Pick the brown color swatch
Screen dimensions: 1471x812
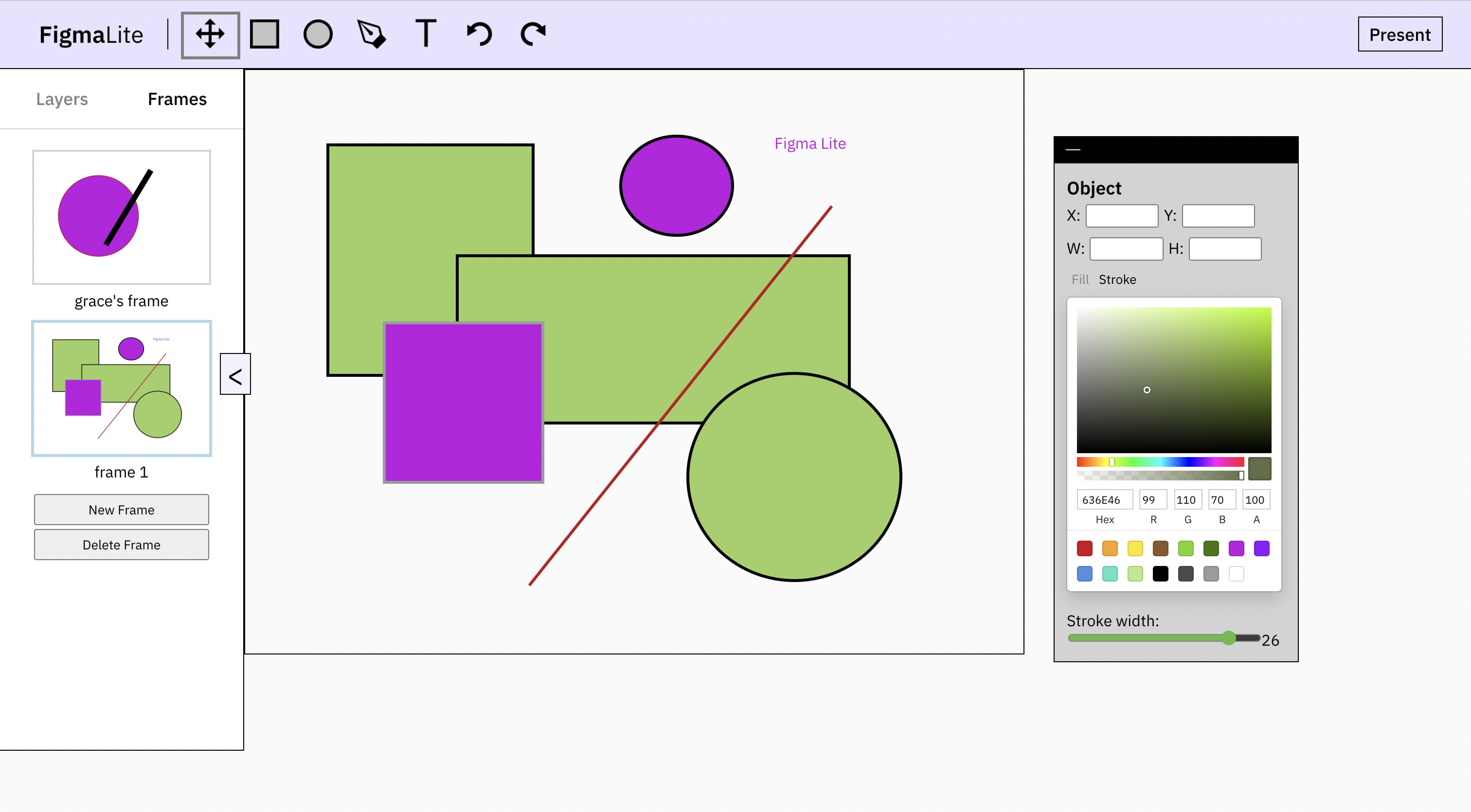[x=1160, y=548]
